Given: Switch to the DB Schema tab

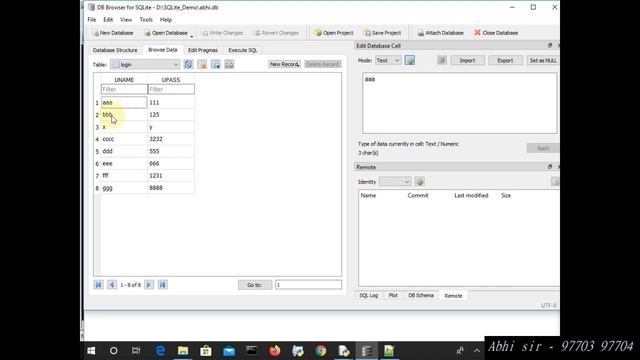Looking at the screenshot, I should (421, 295).
